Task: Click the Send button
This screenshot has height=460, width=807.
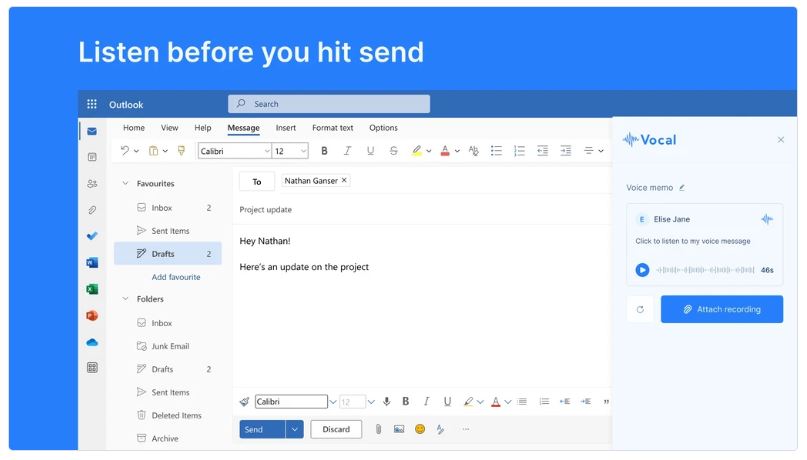Action: point(262,429)
